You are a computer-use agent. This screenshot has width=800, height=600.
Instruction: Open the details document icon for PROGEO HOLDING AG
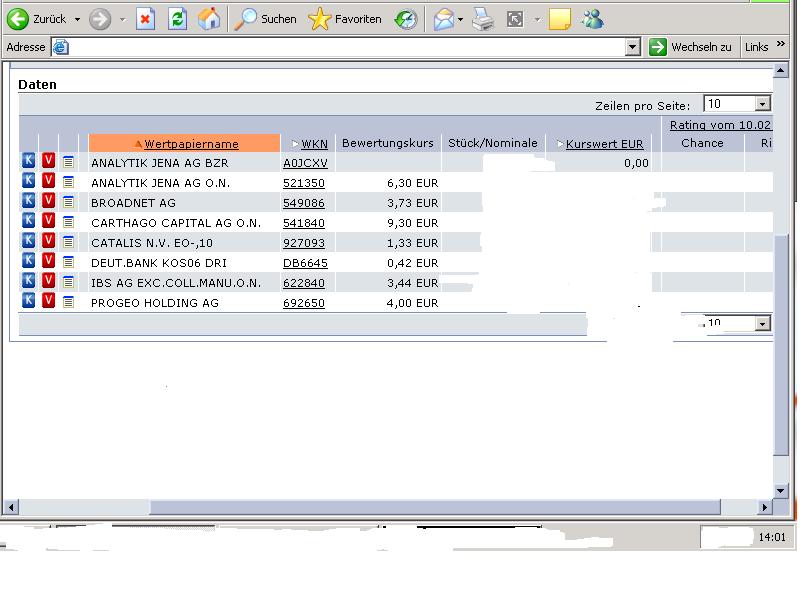pos(68,301)
